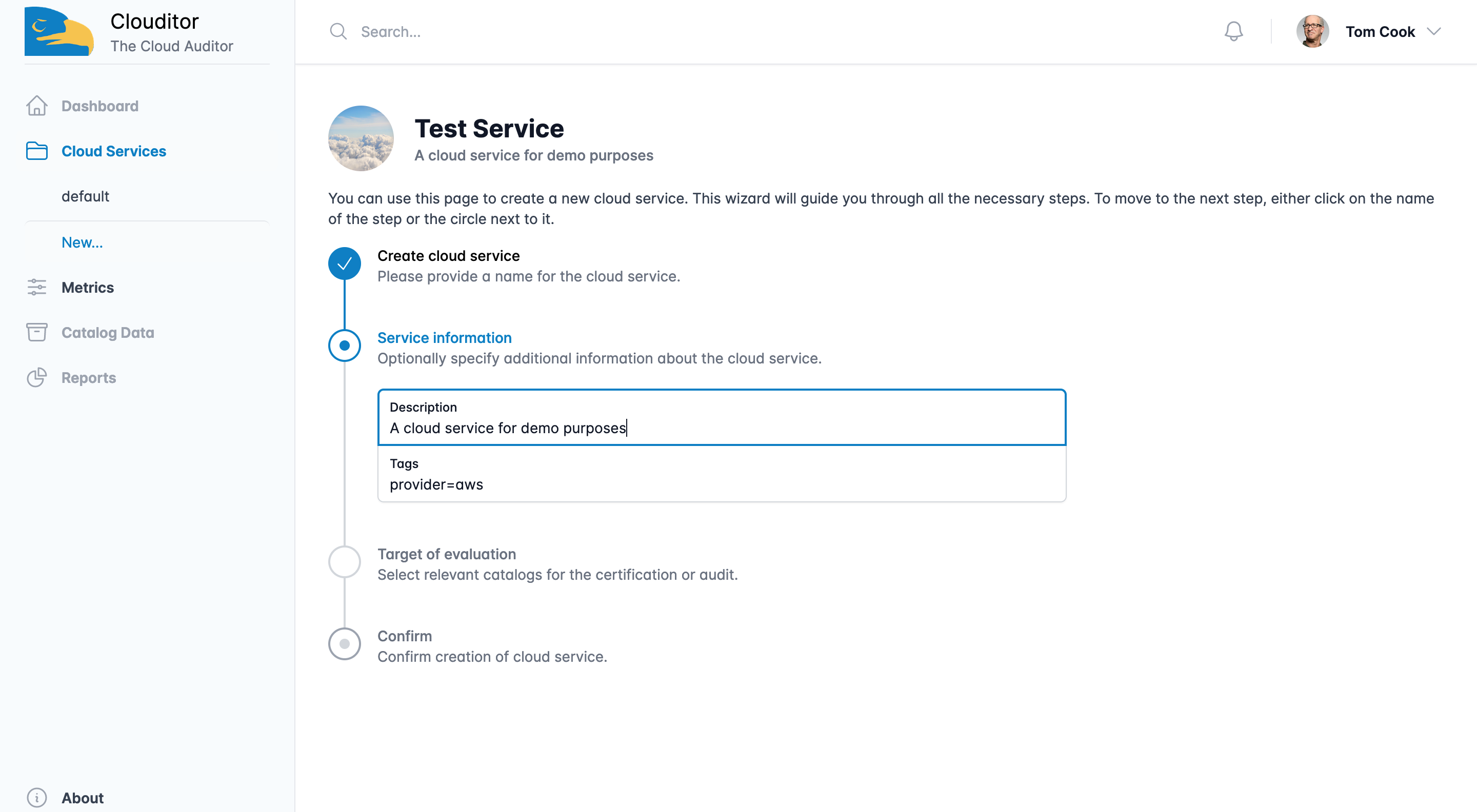Click the Tags field label
The height and width of the screenshot is (812, 1477).
pyautogui.click(x=404, y=463)
